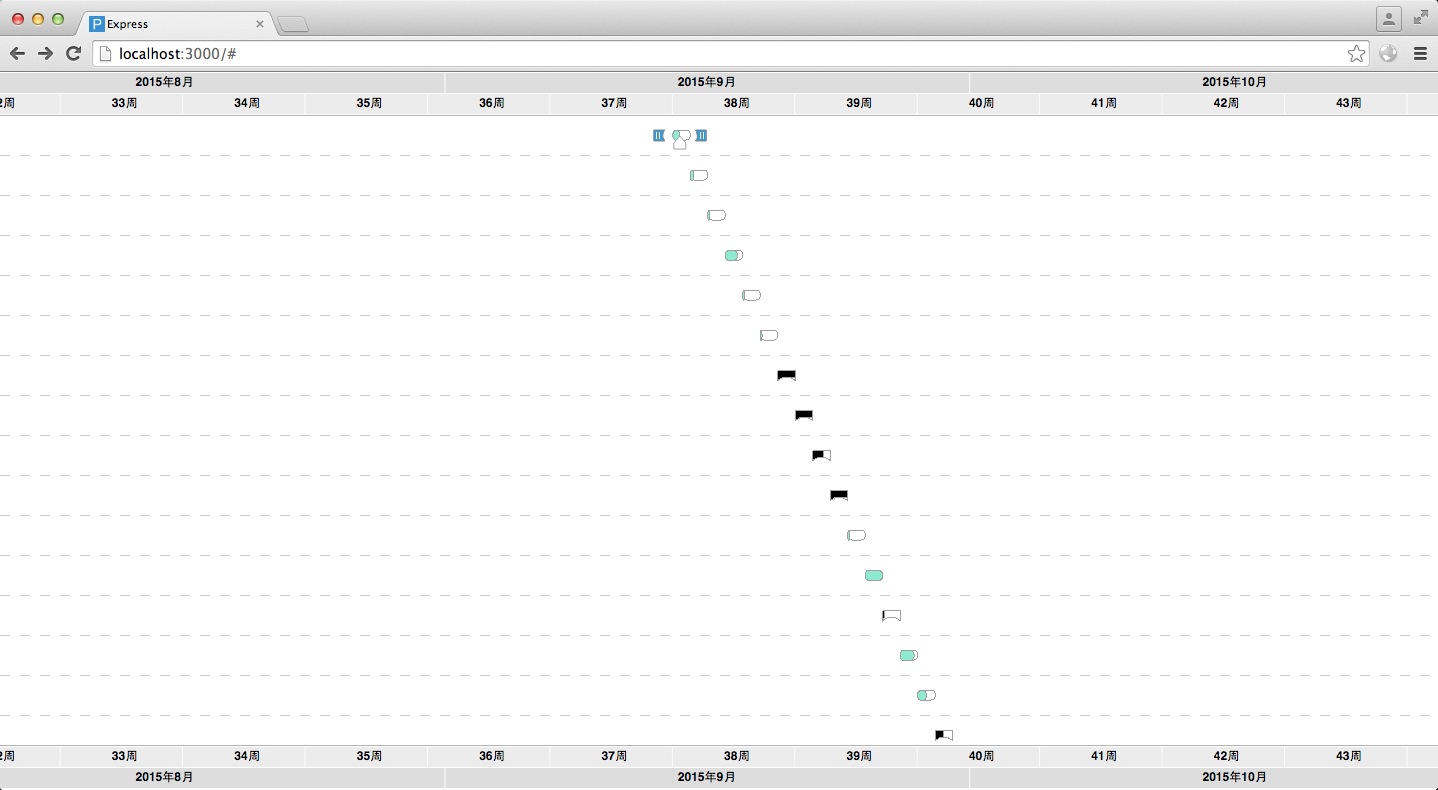Select the half-black flag in the ninth row
The height and width of the screenshot is (790, 1438).
[821, 455]
